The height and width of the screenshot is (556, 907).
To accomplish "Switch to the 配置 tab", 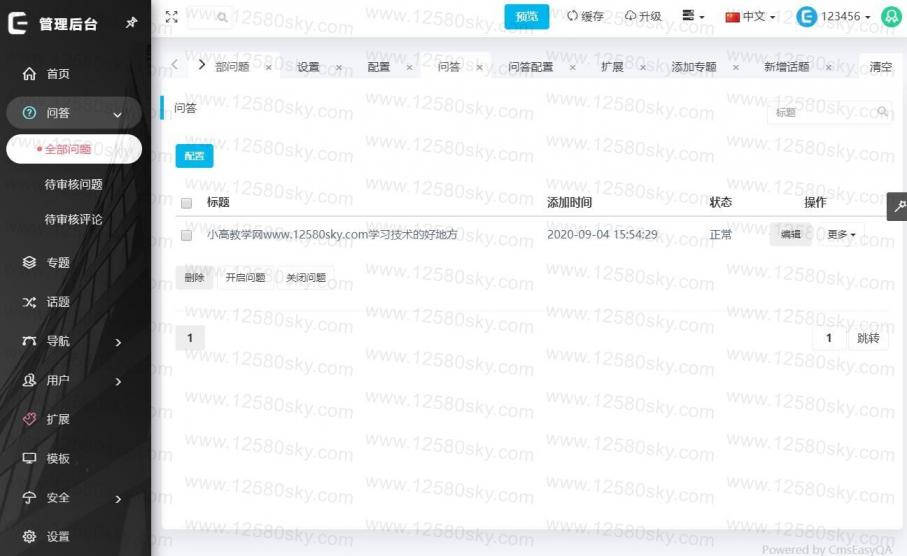I will click(378, 67).
